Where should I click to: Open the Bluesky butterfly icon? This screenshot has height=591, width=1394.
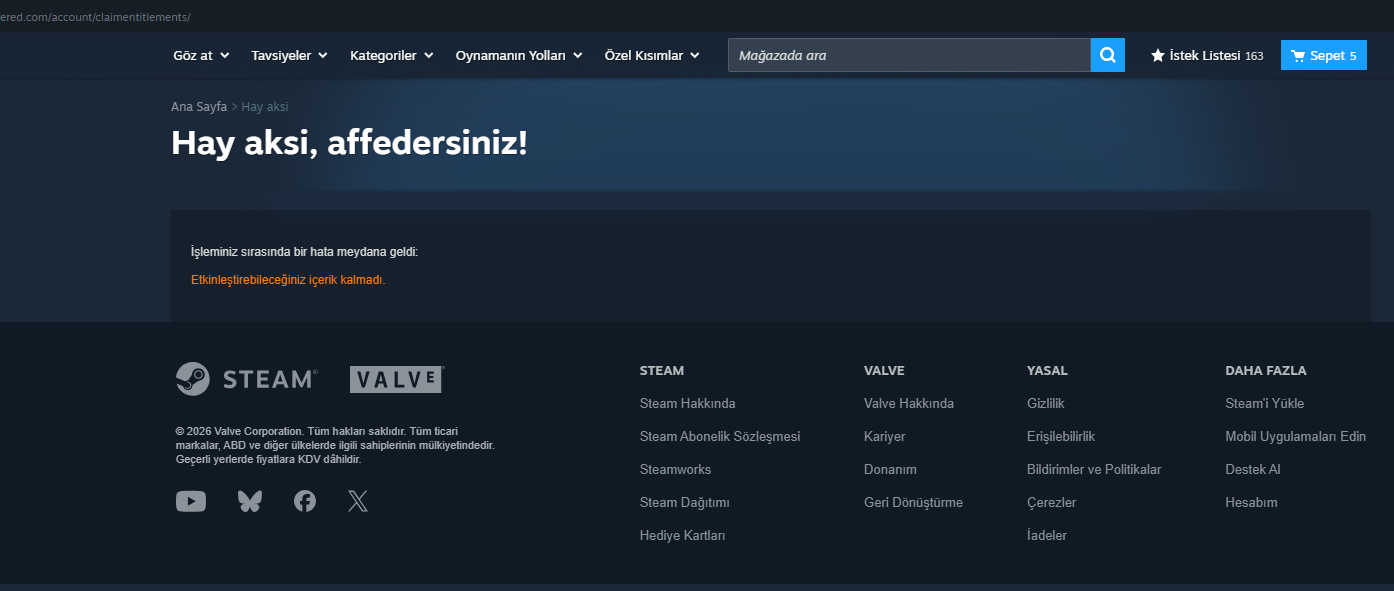coord(249,501)
